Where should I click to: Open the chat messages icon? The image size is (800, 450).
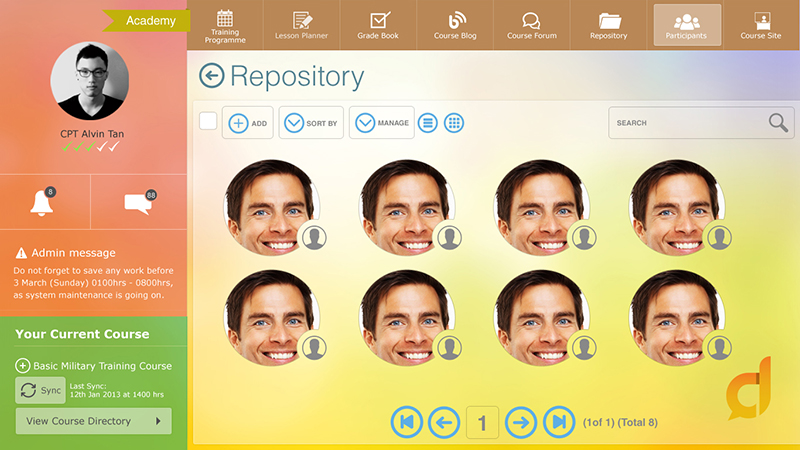pos(138,203)
